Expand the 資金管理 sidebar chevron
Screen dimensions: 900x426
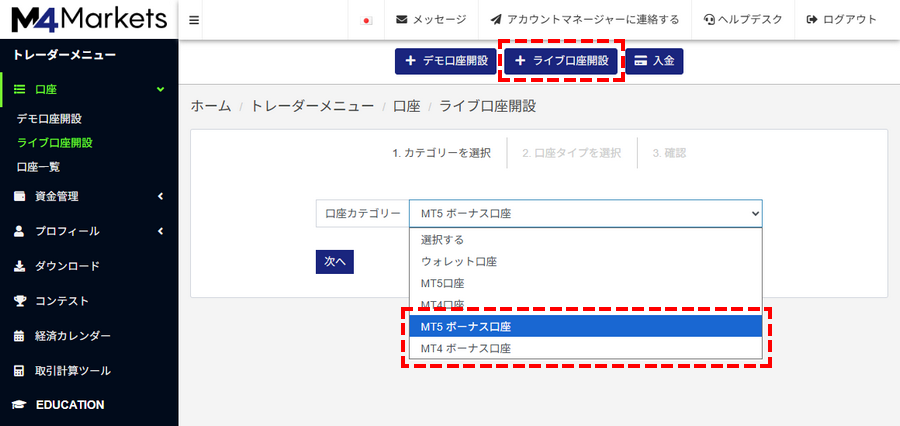point(160,196)
